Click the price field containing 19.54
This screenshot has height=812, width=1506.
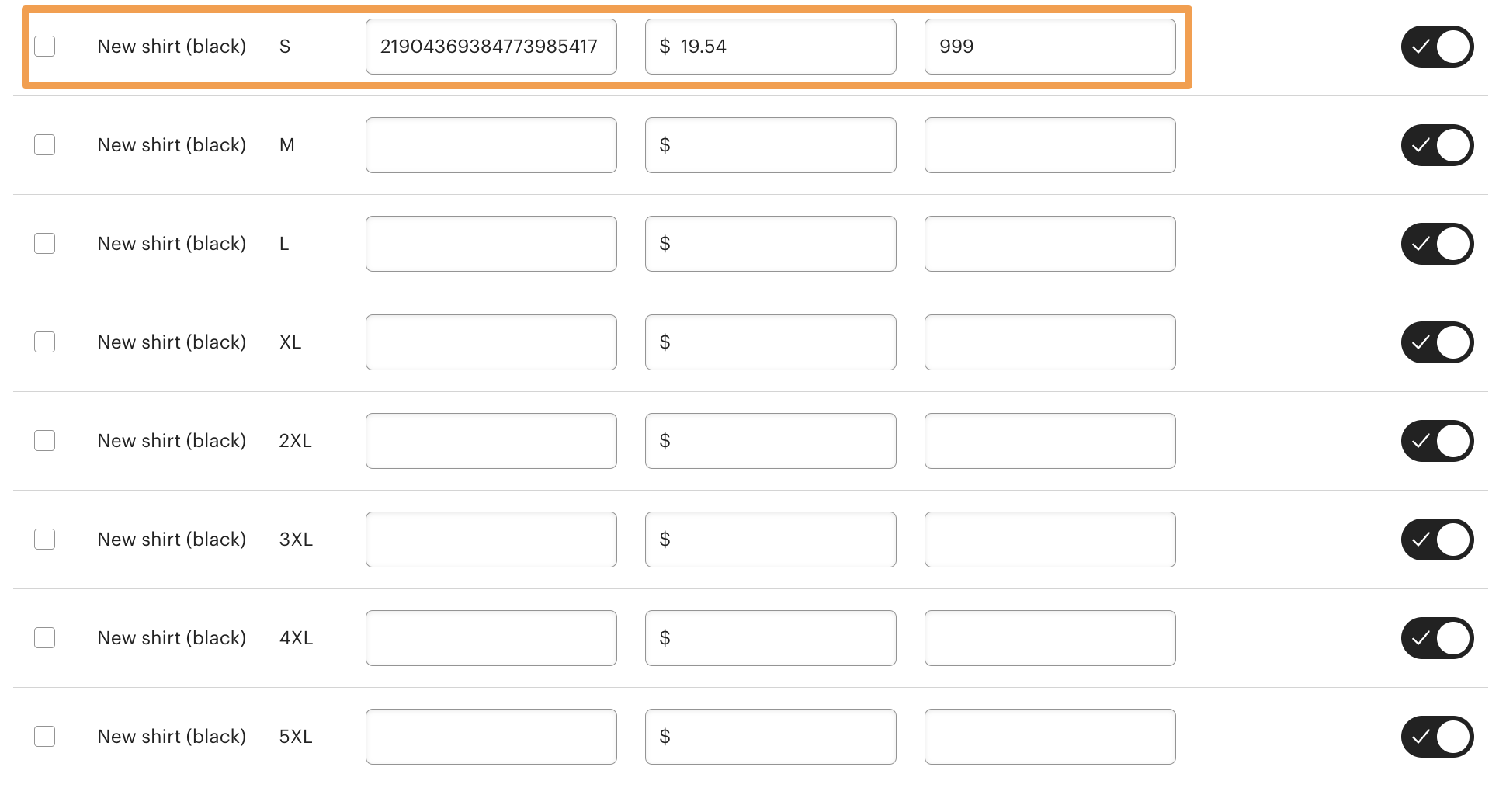pos(770,46)
